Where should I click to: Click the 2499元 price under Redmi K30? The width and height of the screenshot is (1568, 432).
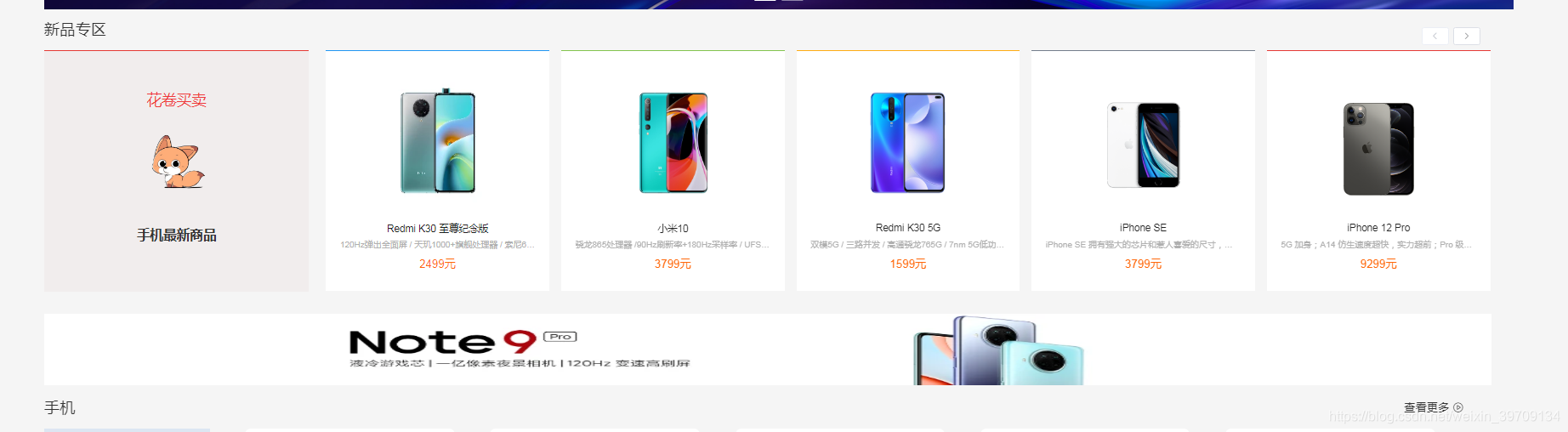pyautogui.click(x=438, y=264)
